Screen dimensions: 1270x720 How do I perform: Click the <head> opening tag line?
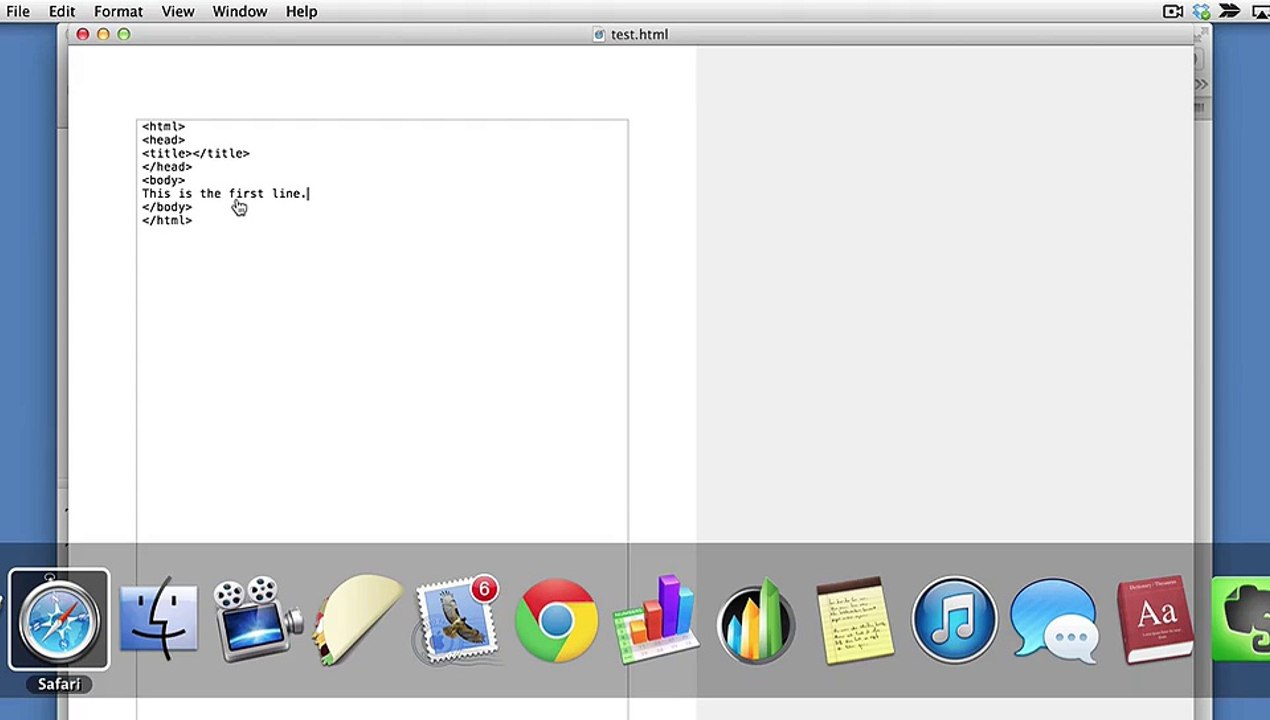(163, 140)
